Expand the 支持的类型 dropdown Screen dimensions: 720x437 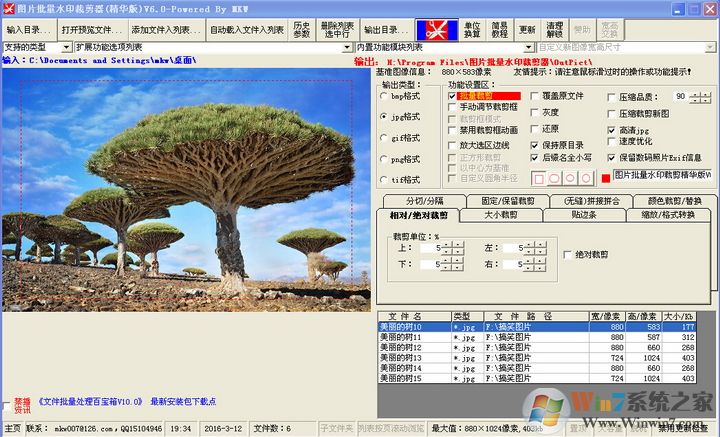click(x=68, y=47)
